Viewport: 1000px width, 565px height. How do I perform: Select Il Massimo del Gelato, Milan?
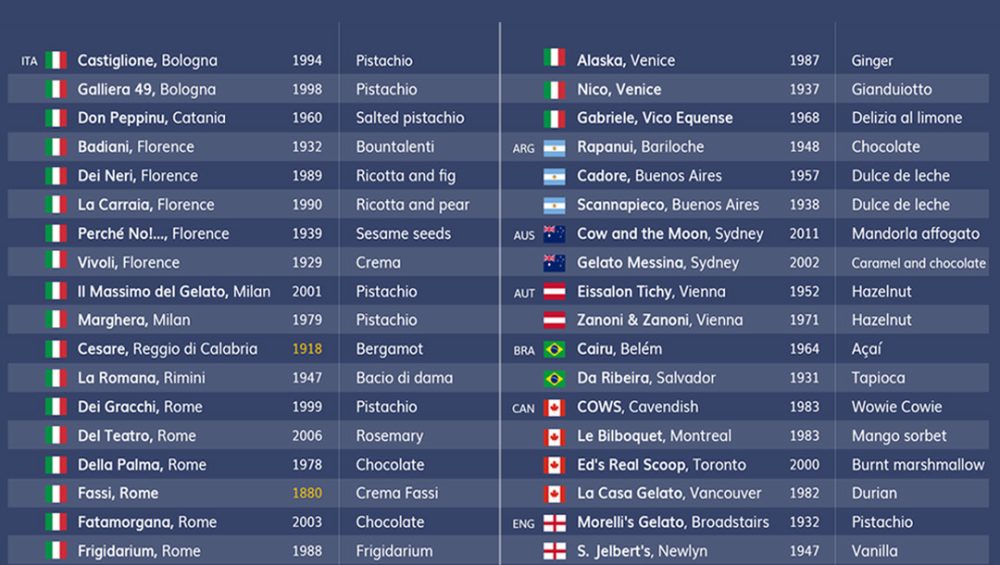[173, 292]
